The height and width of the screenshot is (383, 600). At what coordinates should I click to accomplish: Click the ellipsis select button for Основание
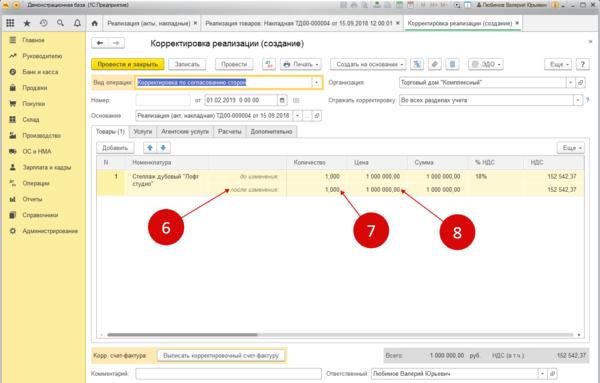307,116
